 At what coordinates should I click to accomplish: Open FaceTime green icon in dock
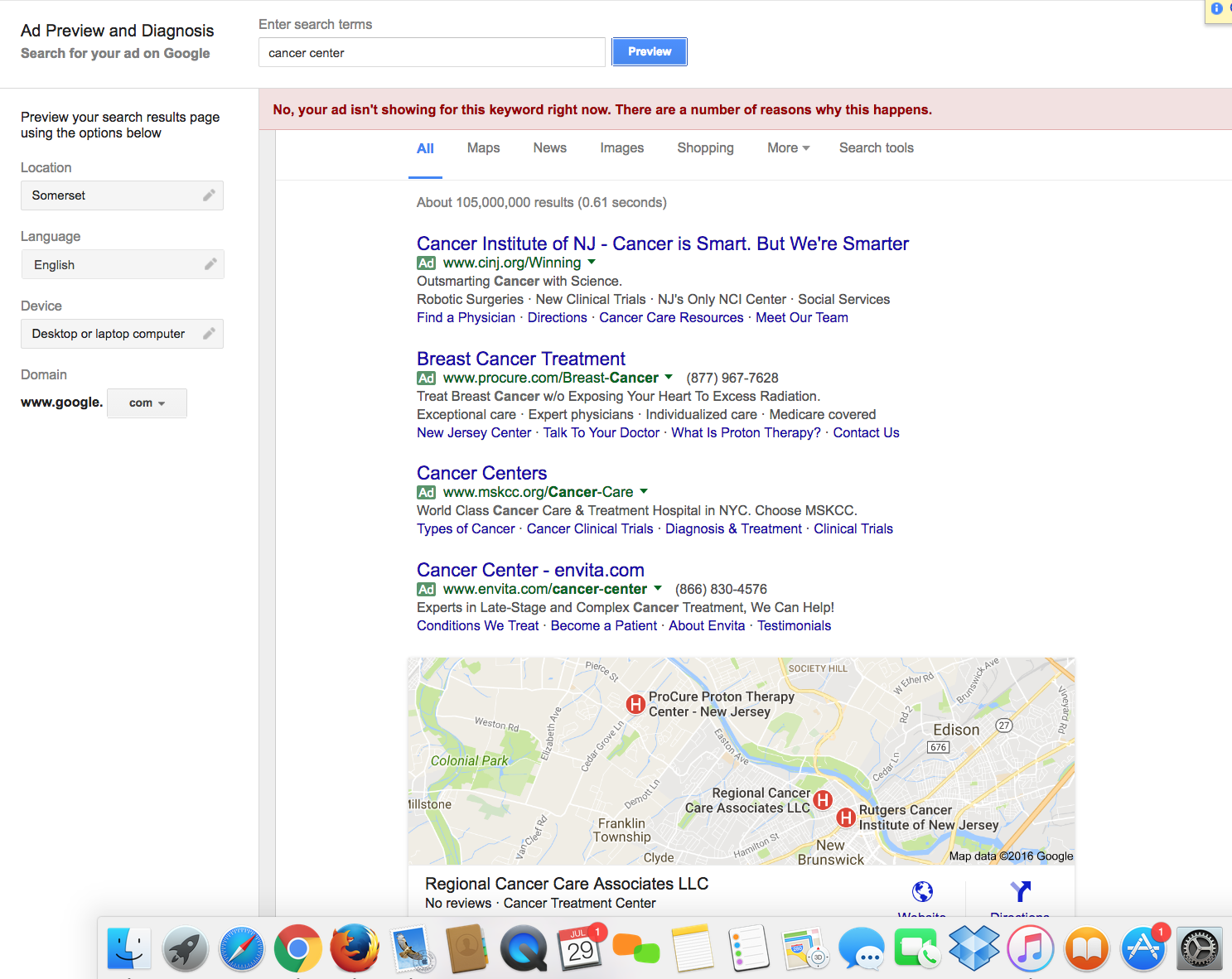(916, 948)
